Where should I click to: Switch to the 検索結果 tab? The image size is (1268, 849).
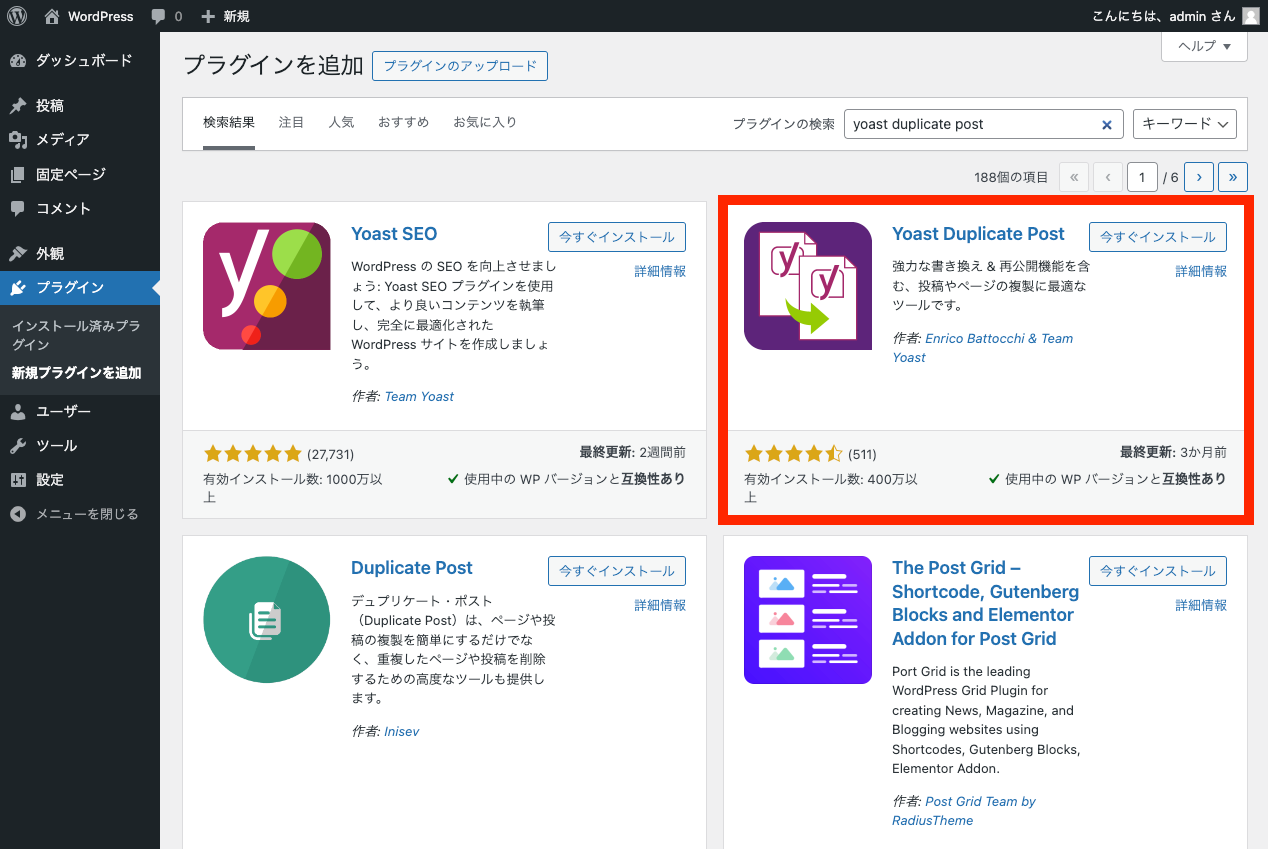pyautogui.click(x=229, y=122)
